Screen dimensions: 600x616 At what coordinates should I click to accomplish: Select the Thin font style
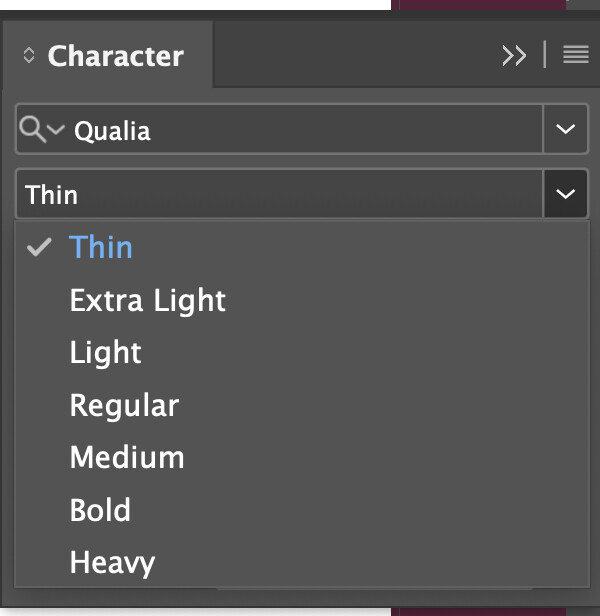point(101,248)
